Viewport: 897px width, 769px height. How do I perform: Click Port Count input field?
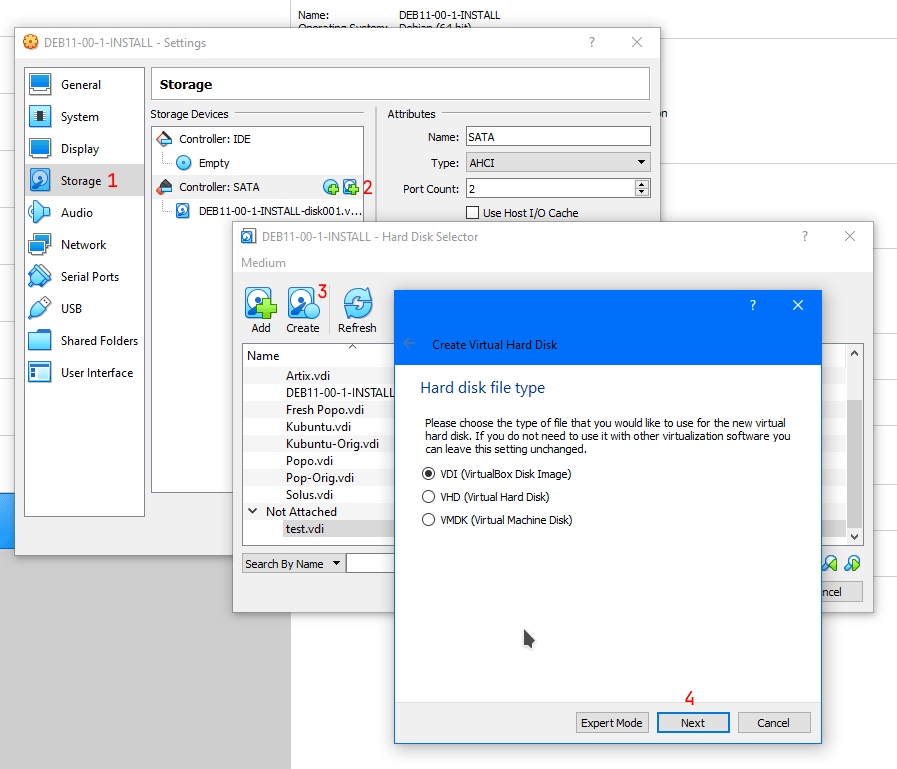(550, 188)
